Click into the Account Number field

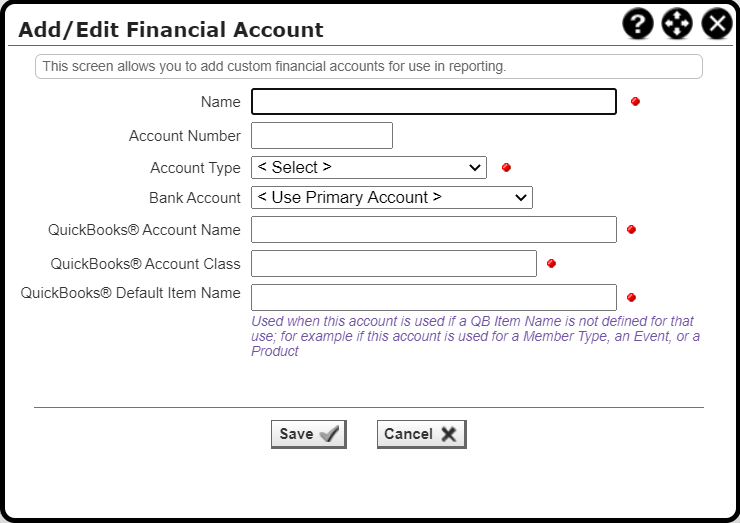pos(321,135)
